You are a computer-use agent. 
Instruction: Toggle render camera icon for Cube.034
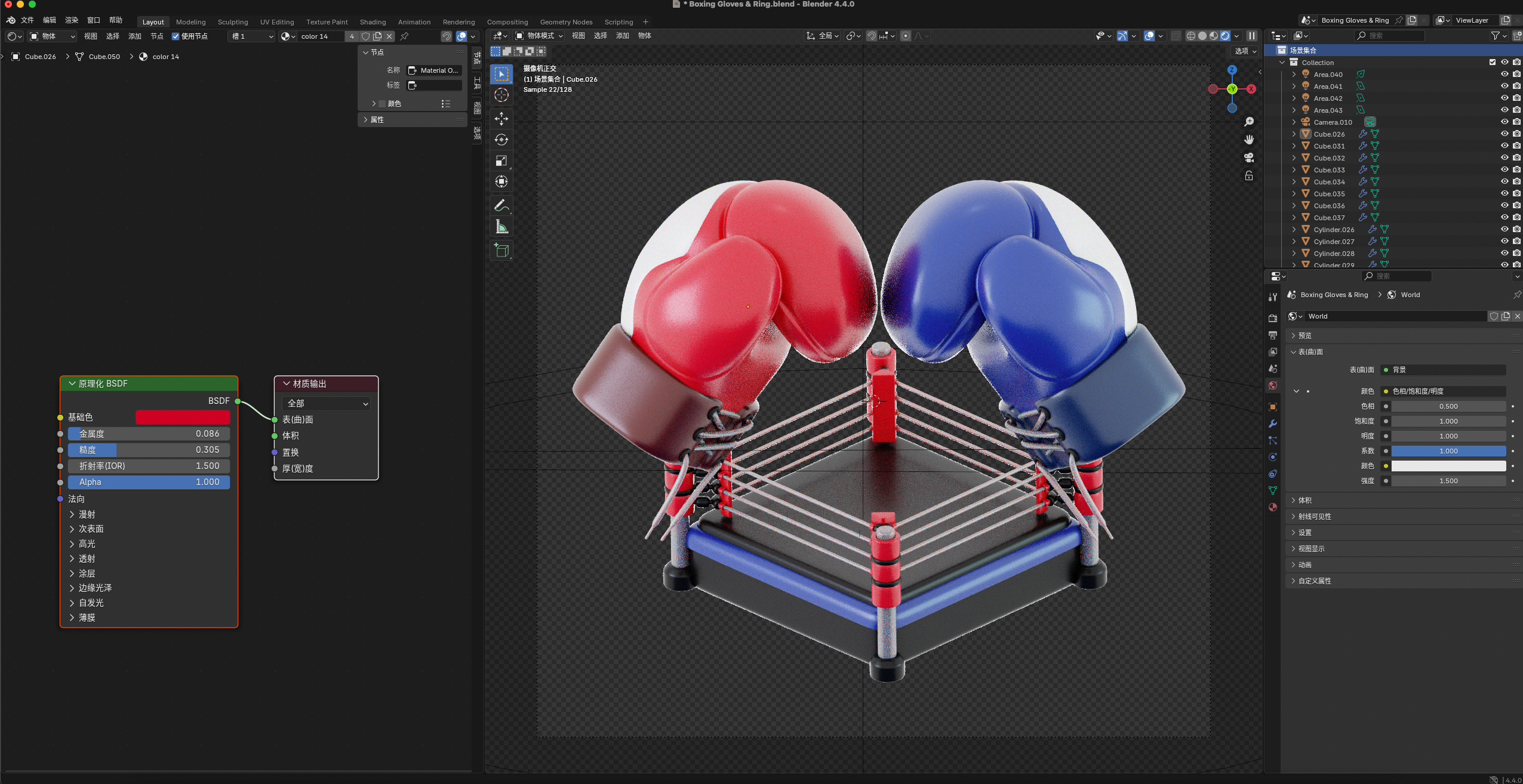tap(1516, 181)
